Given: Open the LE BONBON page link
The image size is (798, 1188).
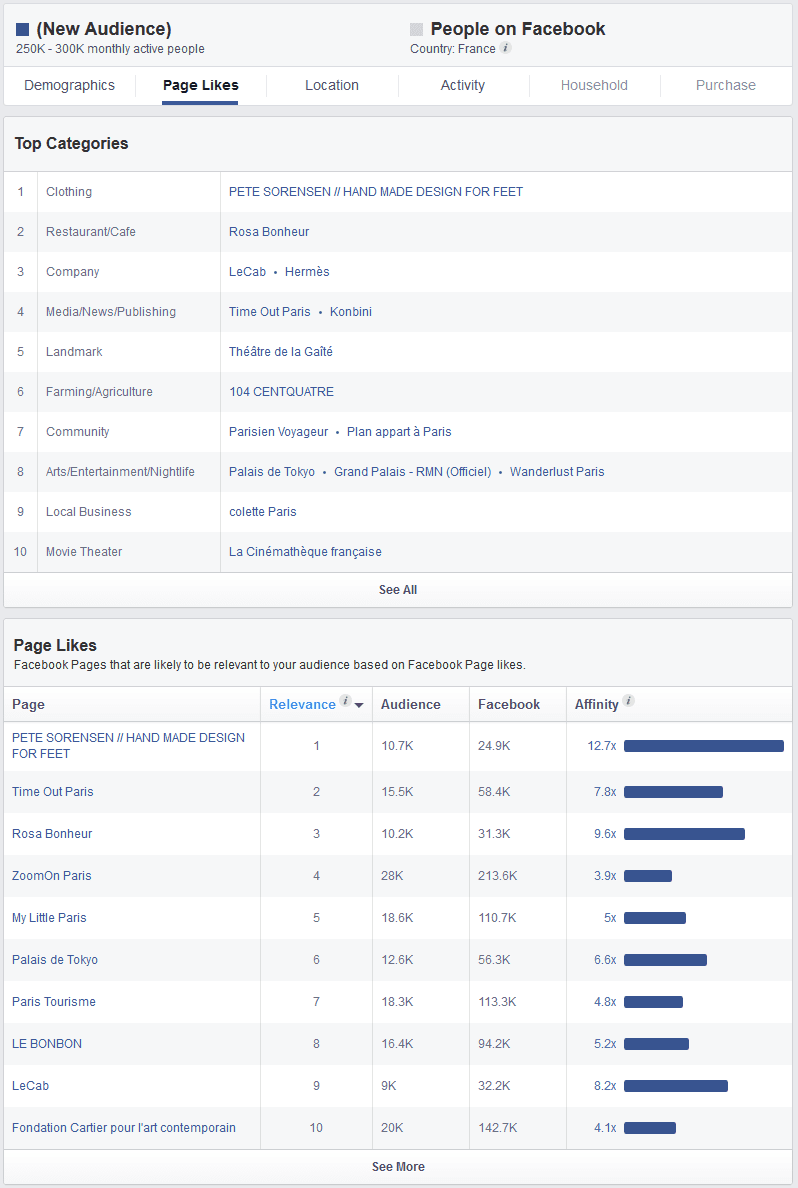Looking at the screenshot, I should (x=47, y=1043).
